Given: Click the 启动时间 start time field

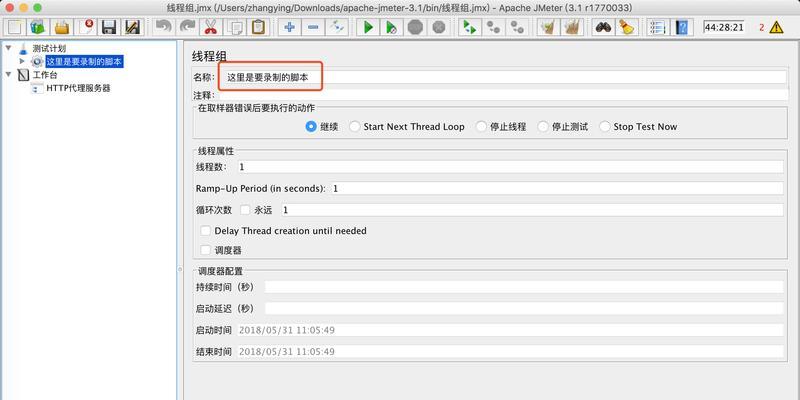Looking at the screenshot, I should click(x=510, y=330).
